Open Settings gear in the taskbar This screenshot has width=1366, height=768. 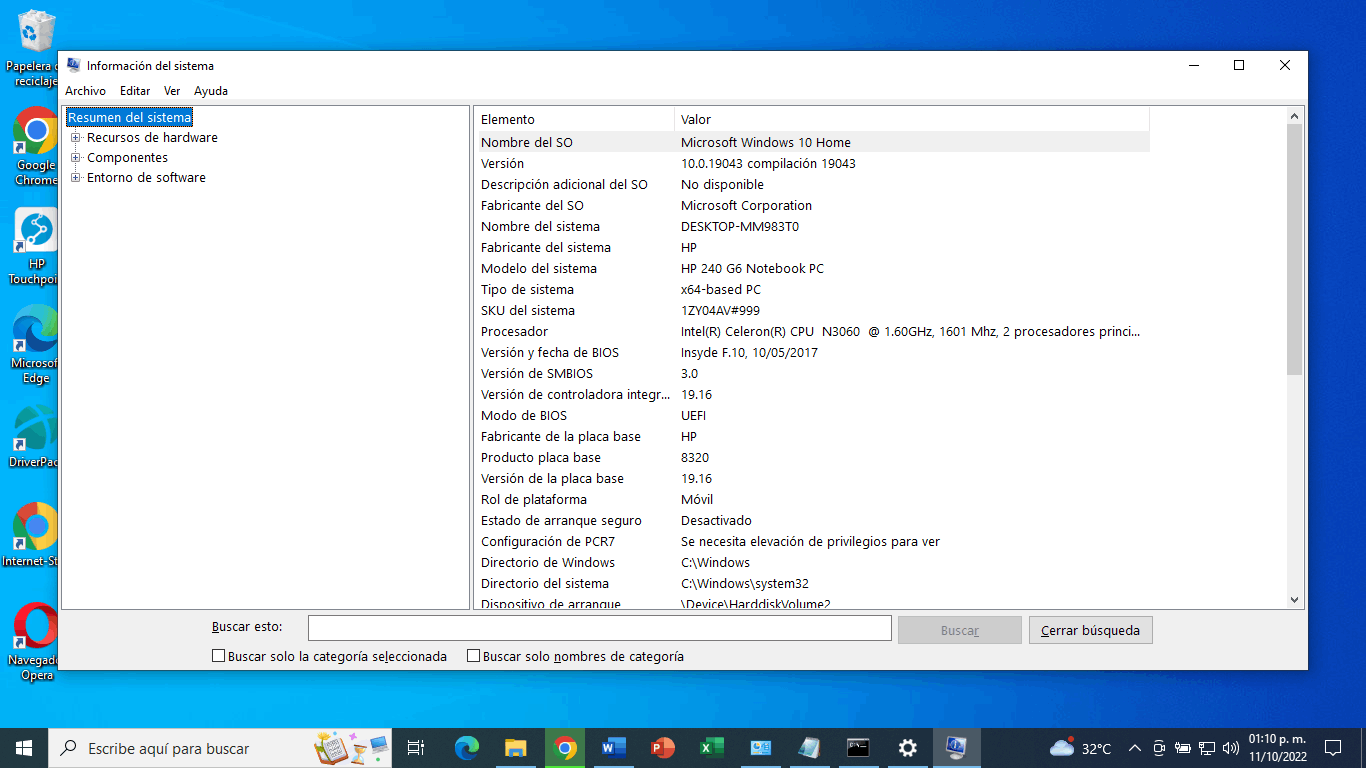(x=907, y=748)
